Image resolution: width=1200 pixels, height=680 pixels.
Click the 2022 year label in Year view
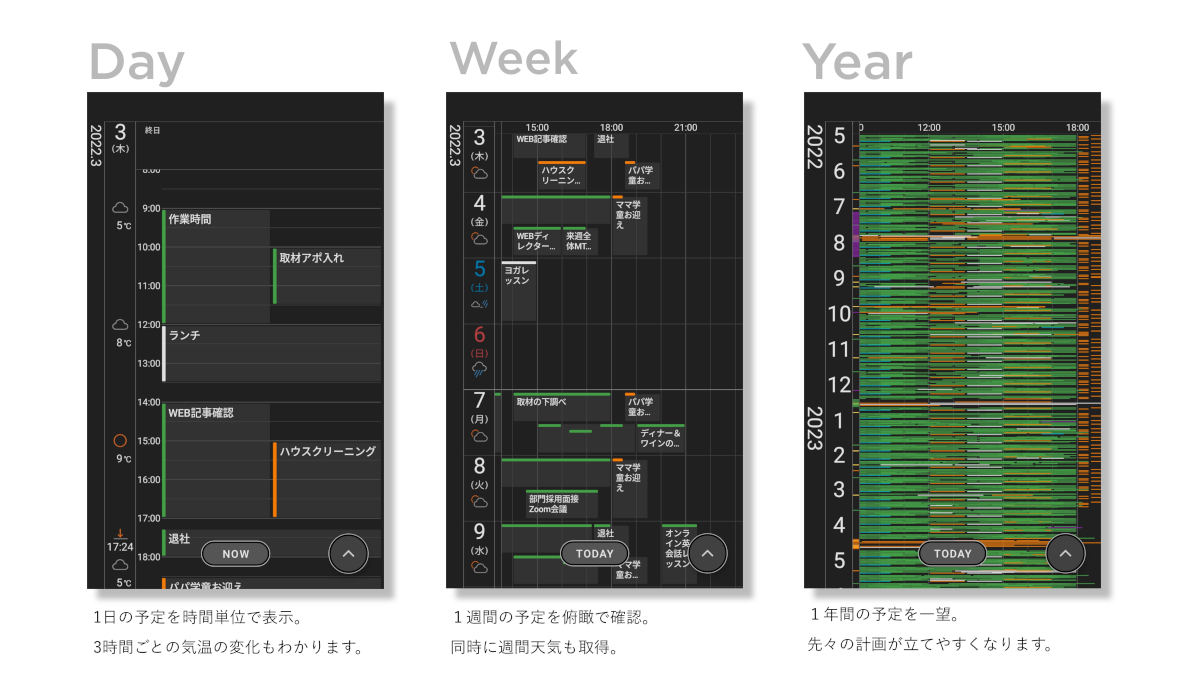(x=814, y=147)
